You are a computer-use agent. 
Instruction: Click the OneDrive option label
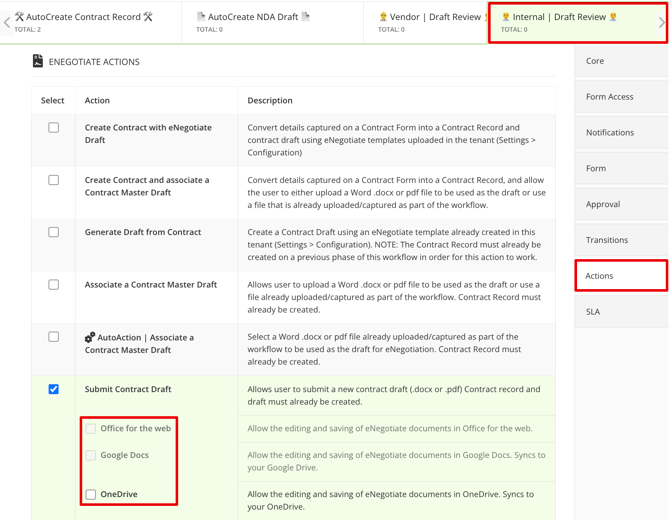click(119, 494)
